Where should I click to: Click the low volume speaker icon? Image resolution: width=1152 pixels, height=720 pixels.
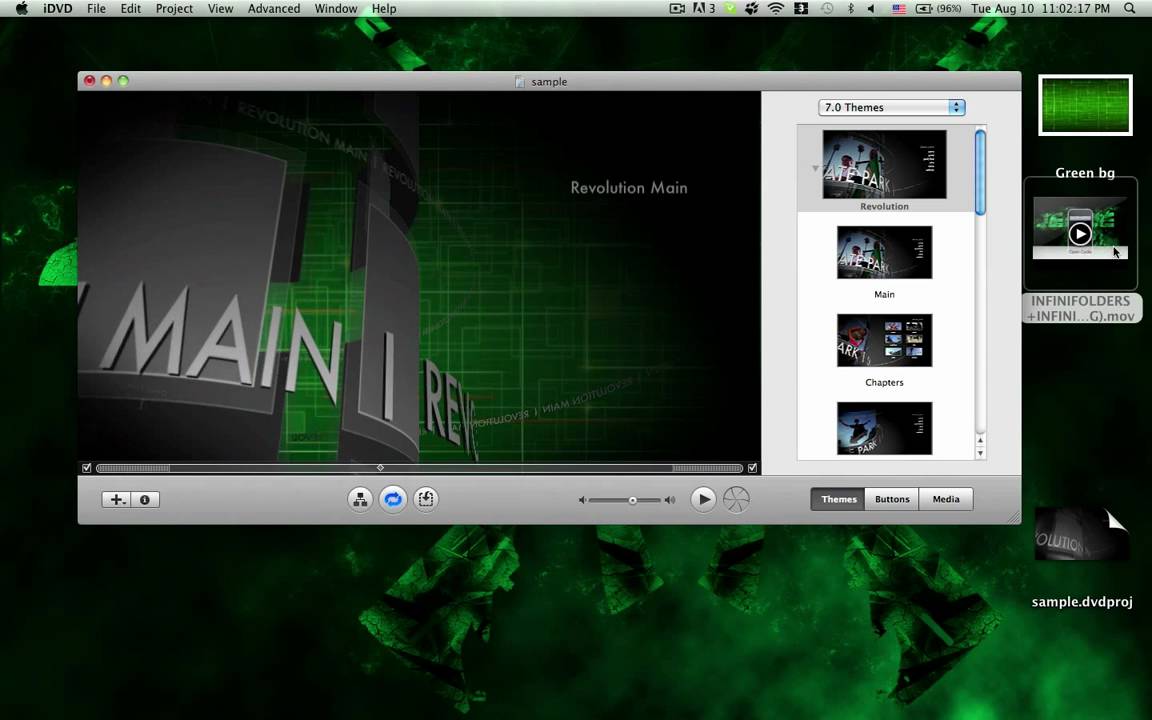point(582,500)
